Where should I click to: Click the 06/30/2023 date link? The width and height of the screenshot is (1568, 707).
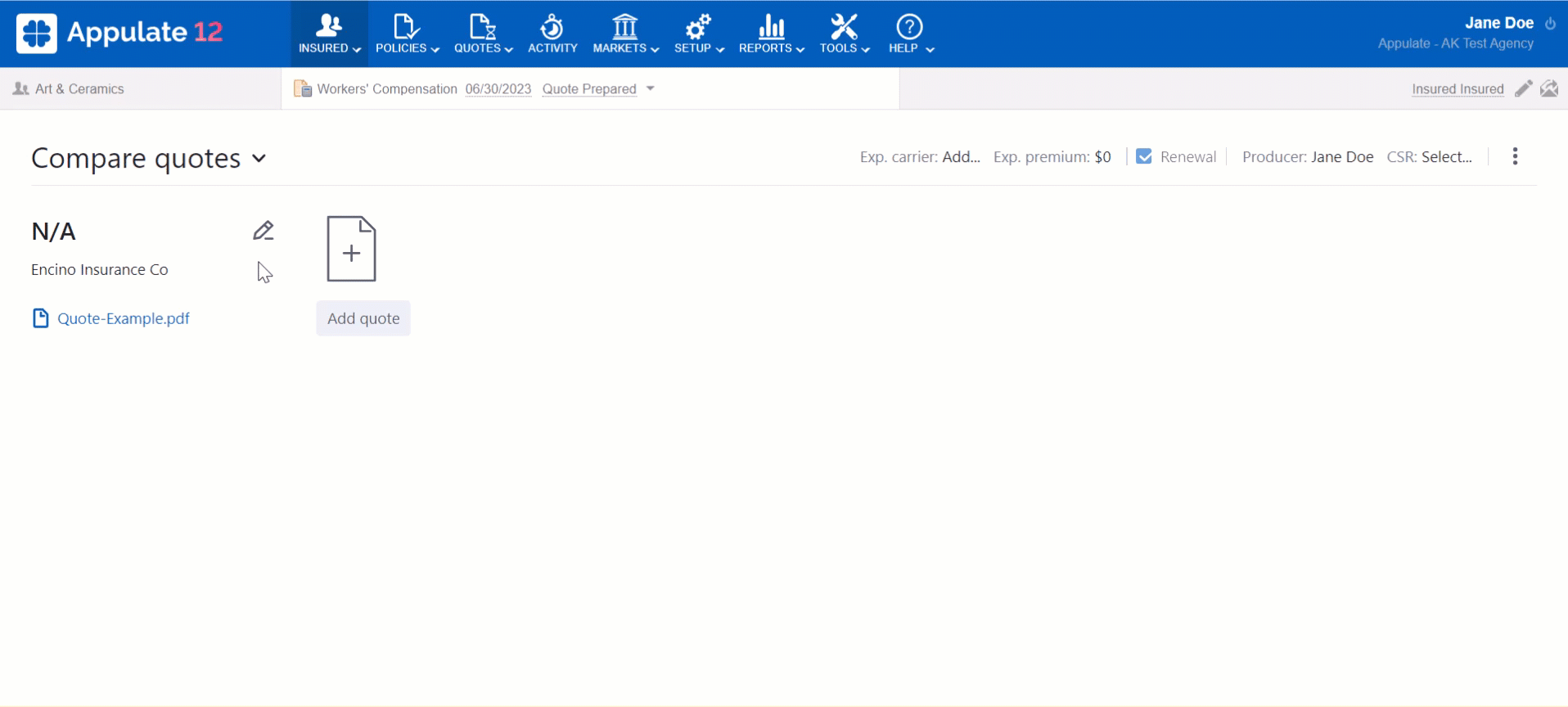pos(498,89)
